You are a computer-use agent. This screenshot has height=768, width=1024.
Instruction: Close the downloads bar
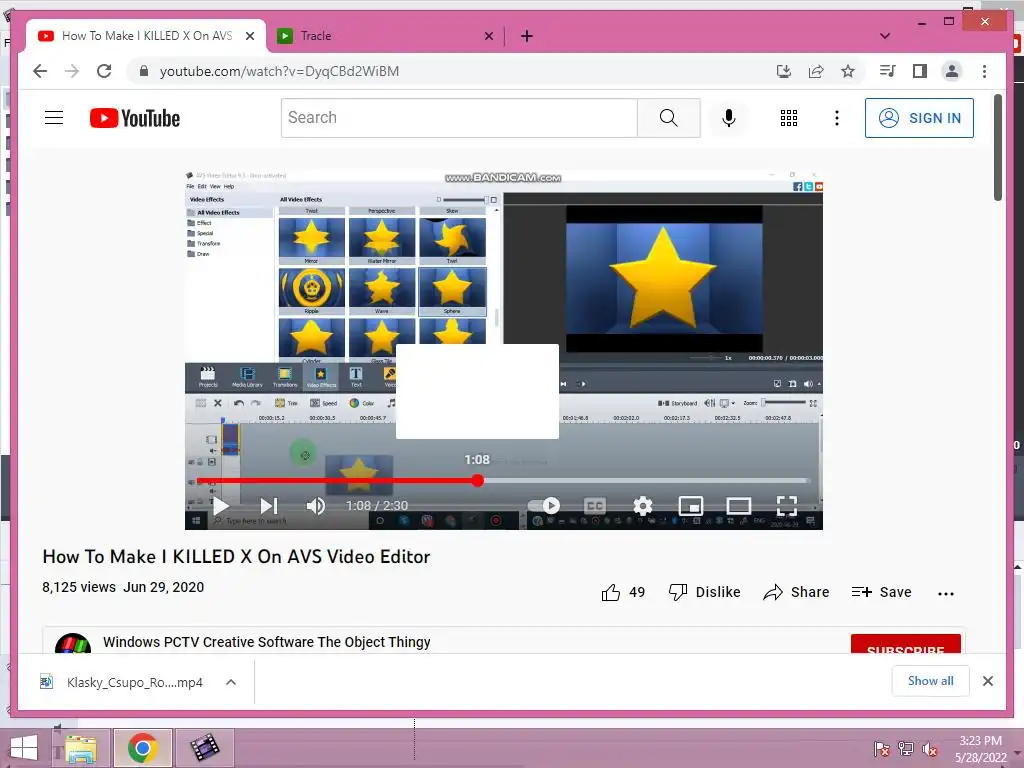(x=987, y=681)
